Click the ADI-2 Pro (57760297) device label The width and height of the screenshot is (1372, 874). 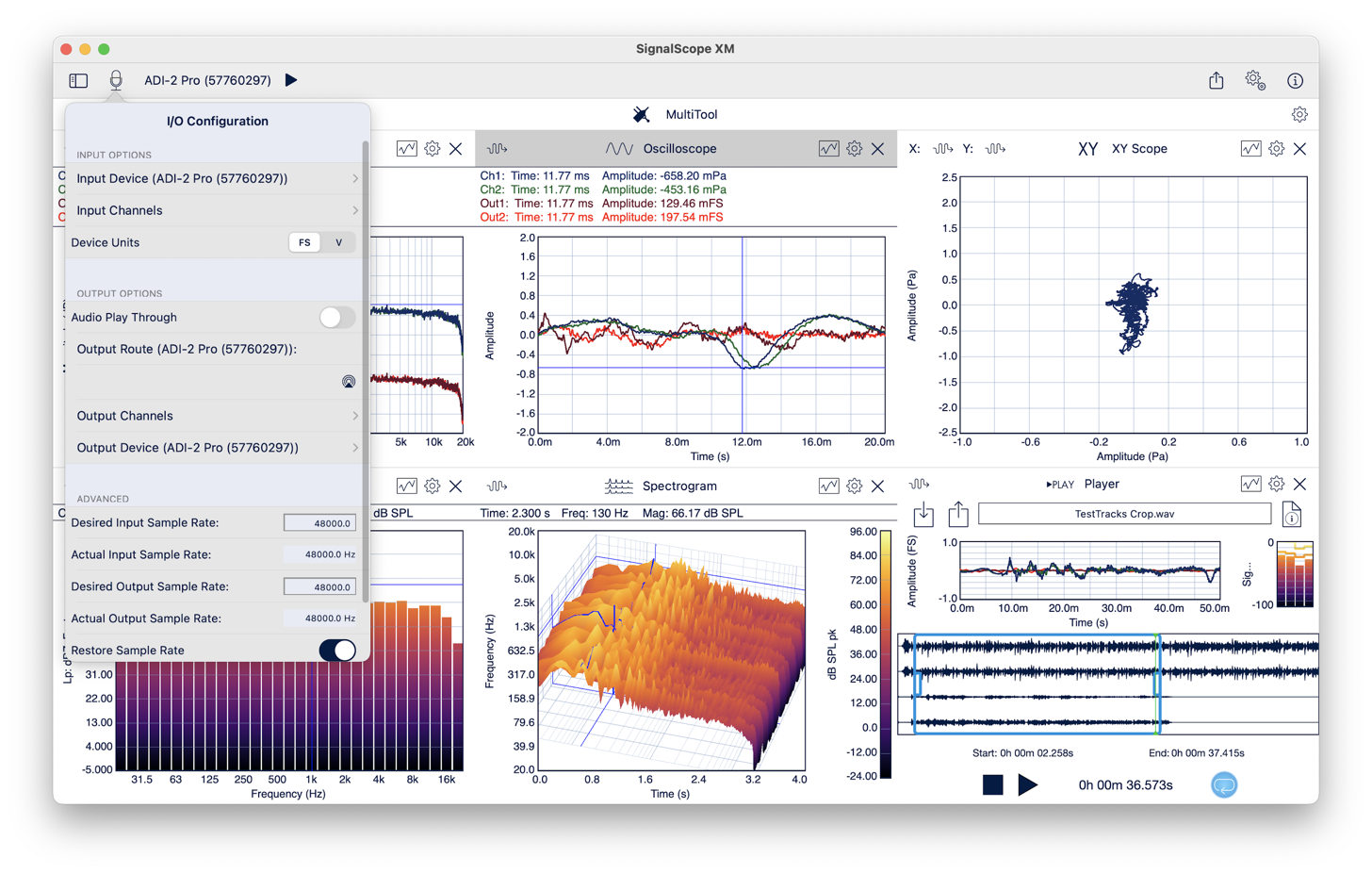click(x=207, y=80)
